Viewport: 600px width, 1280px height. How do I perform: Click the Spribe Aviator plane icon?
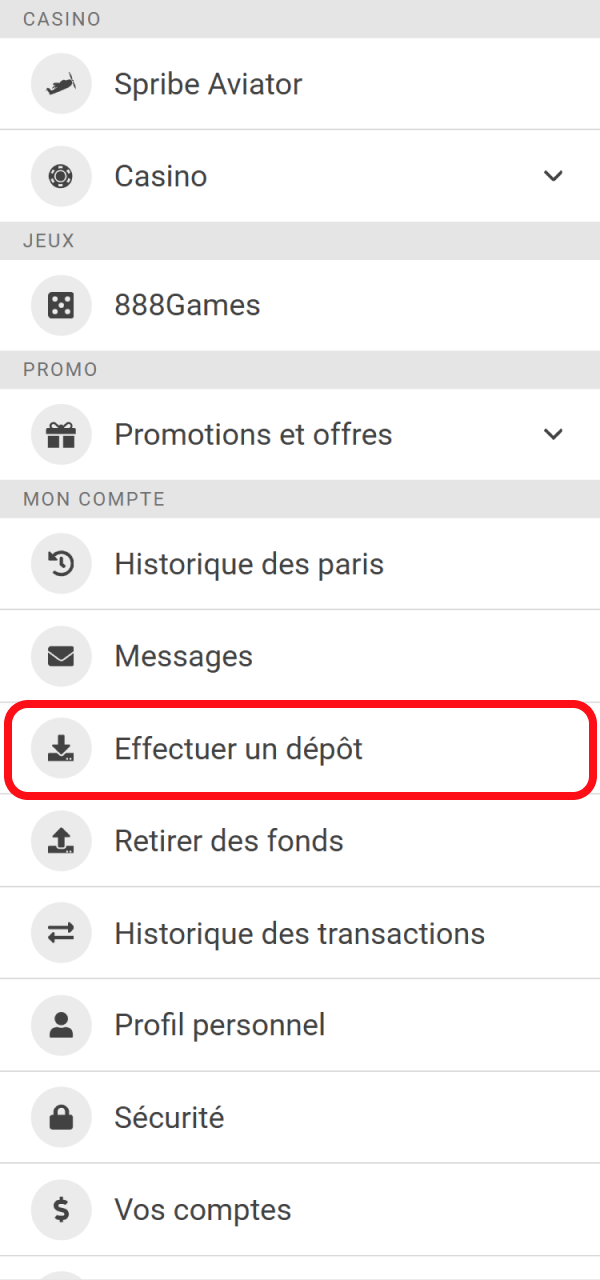(61, 84)
